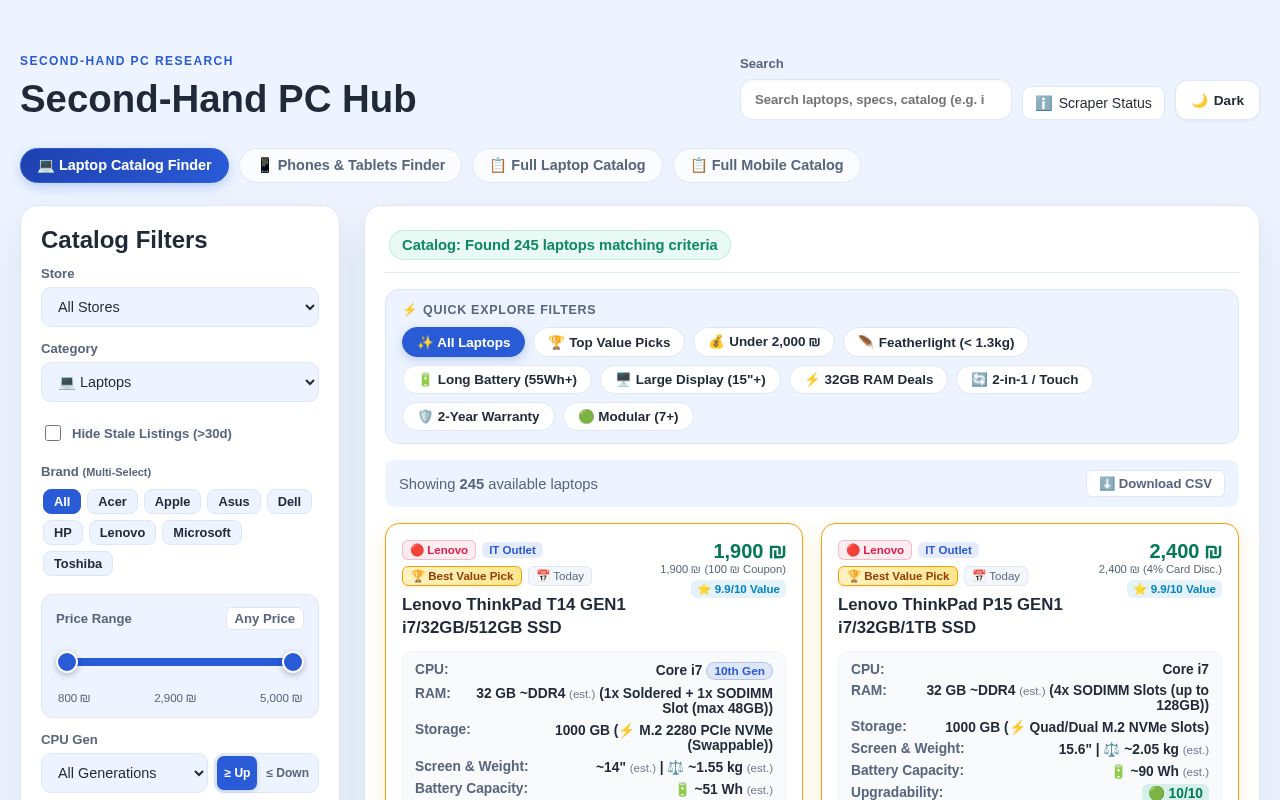Apply the 32GB RAM Deals filter
The height and width of the screenshot is (800, 1280).
(868, 380)
